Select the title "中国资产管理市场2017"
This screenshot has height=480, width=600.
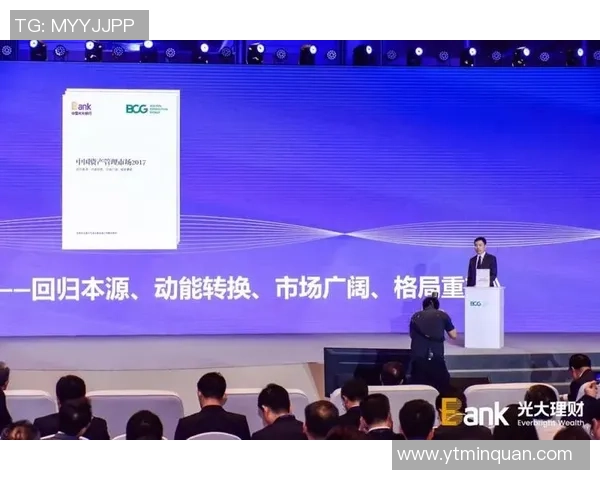click(111, 162)
